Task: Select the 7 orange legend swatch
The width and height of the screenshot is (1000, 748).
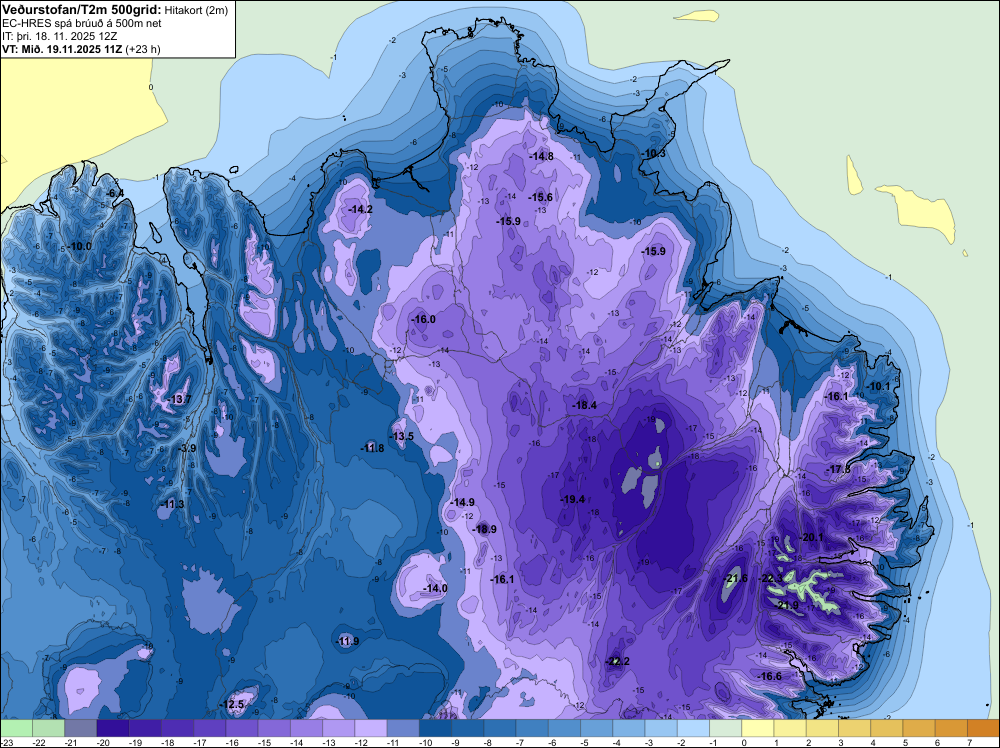Action: 983,728
